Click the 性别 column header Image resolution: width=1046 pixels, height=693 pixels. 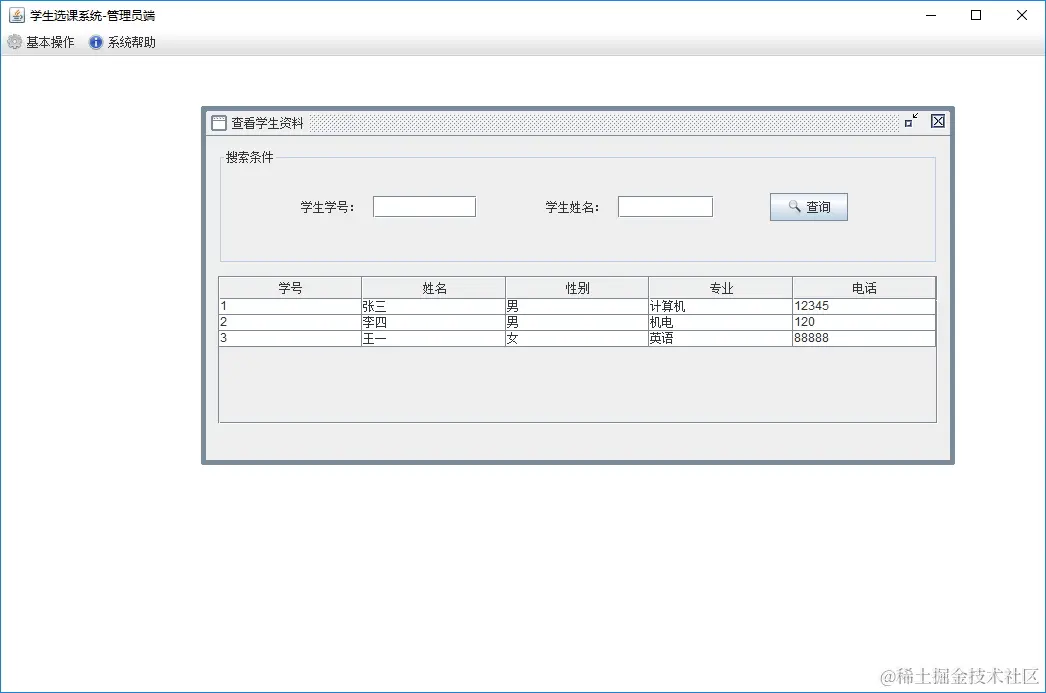click(577, 287)
